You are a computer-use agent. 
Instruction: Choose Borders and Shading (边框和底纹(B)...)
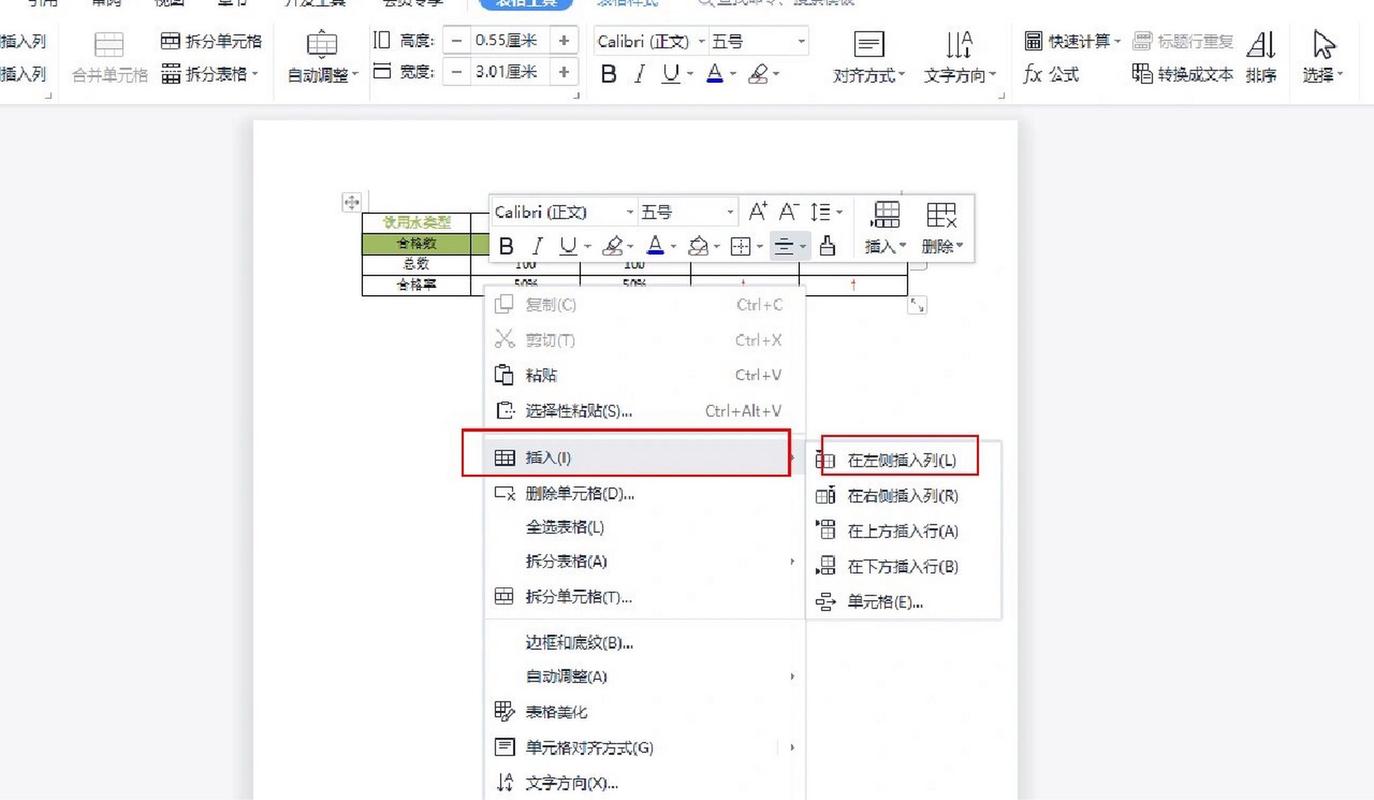(644, 642)
